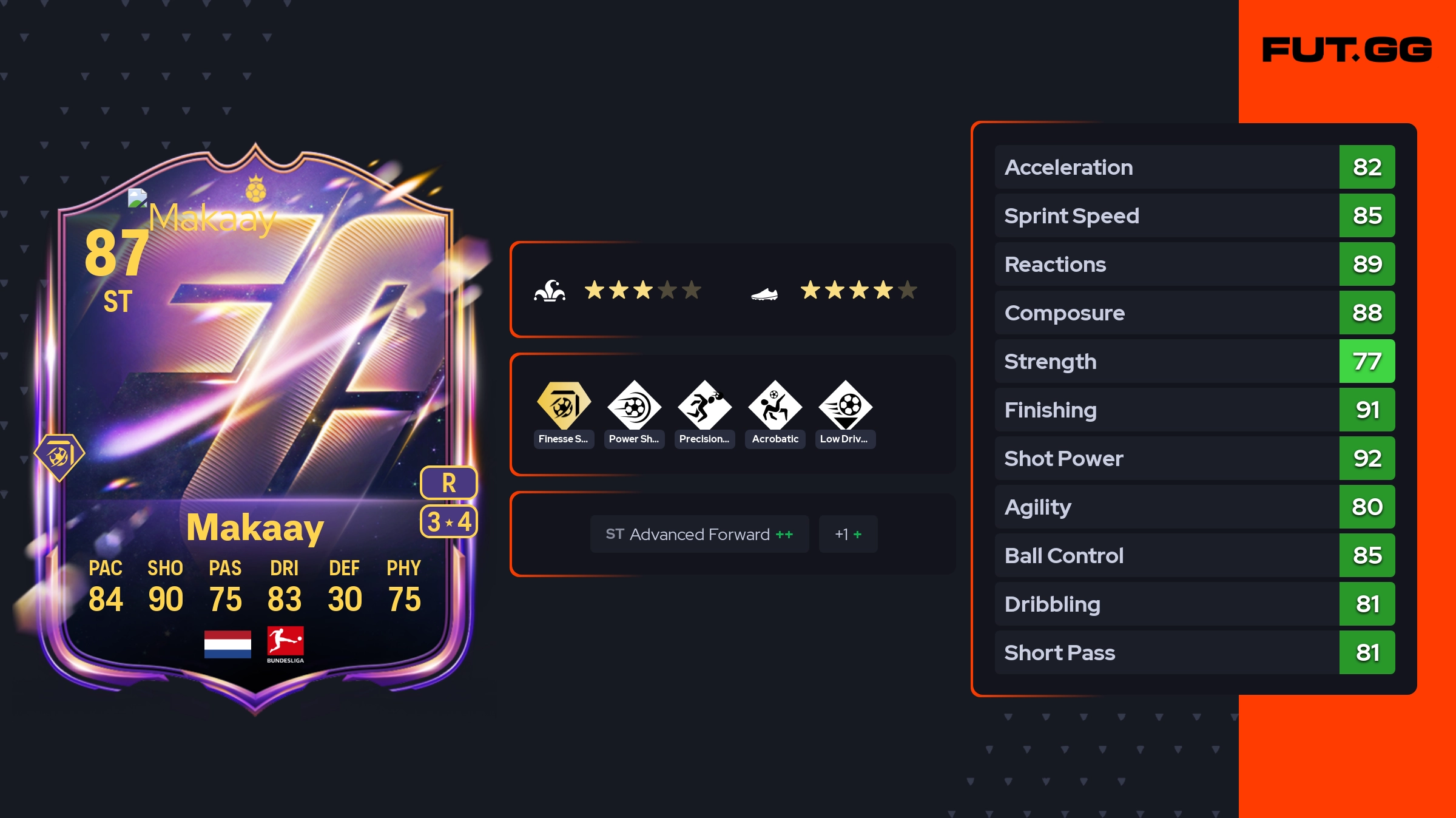Click the +1 additional roles chip
This screenshot has height=818, width=1456.
click(x=848, y=534)
